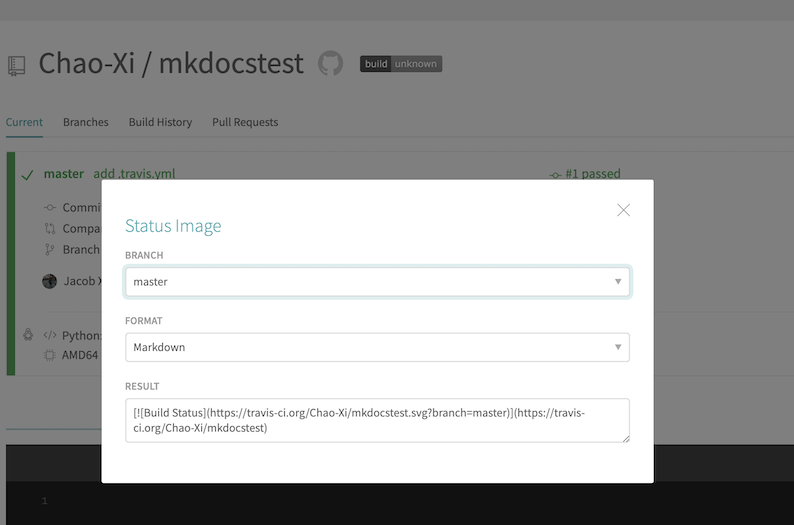
Task: Click the repository book icon
Action: (16, 66)
